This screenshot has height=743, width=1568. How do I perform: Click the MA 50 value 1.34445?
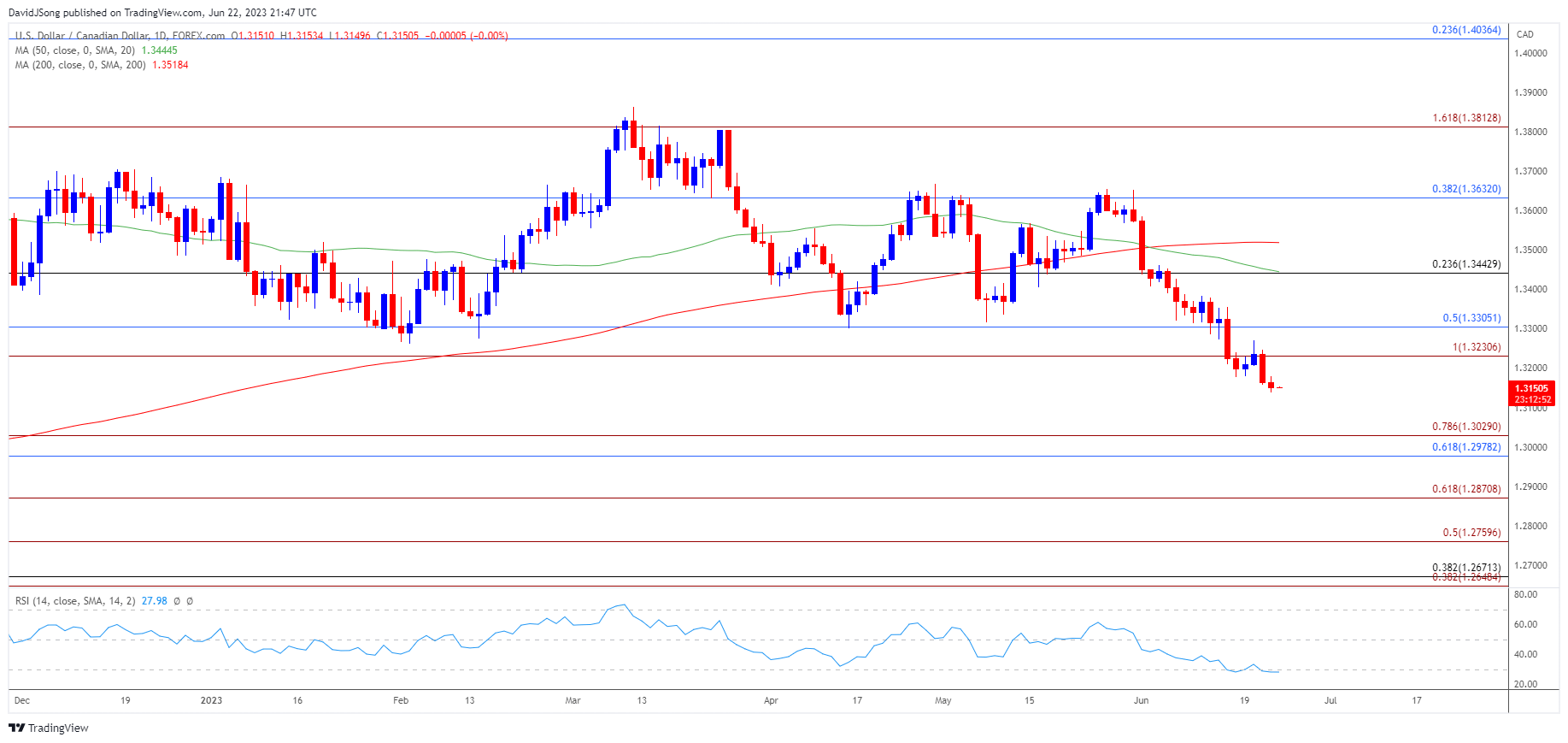click(x=159, y=50)
